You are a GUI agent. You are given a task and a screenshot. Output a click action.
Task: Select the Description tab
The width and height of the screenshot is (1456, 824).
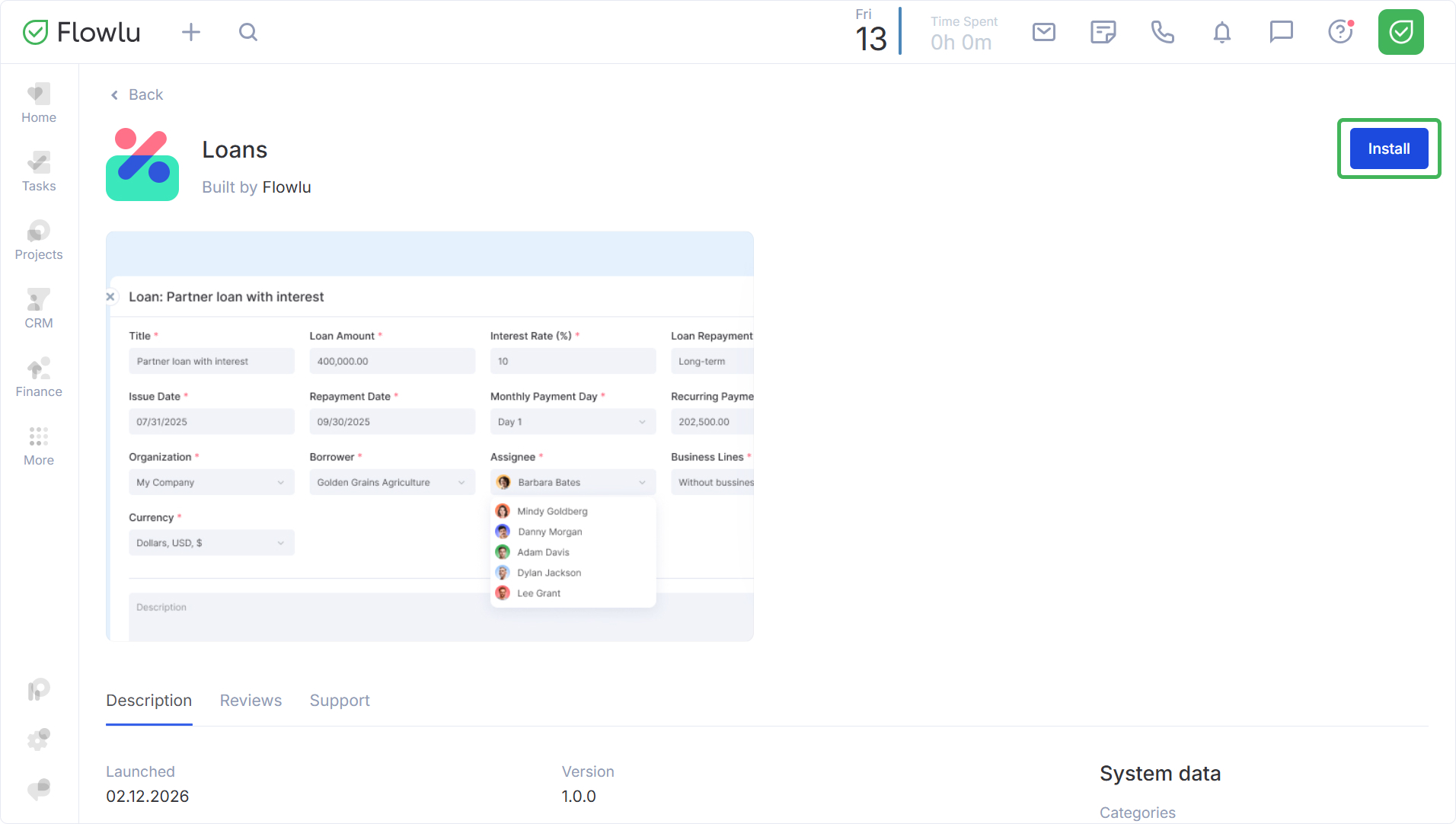148,701
